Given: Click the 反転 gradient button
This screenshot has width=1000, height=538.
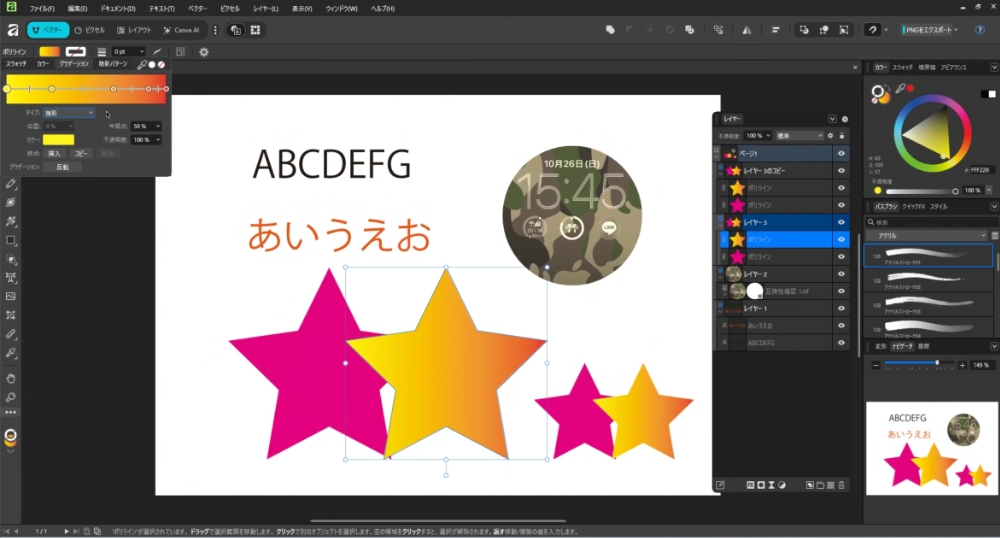Looking at the screenshot, I should (x=62, y=167).
